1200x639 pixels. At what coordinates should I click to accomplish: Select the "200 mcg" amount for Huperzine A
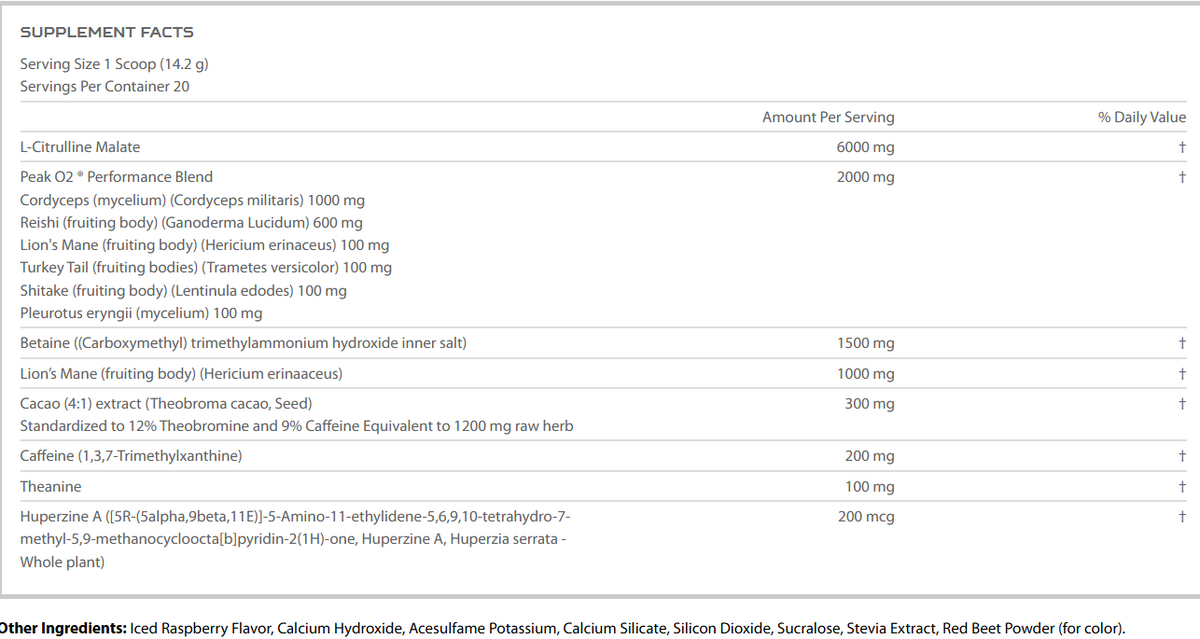tap(867, 517)
